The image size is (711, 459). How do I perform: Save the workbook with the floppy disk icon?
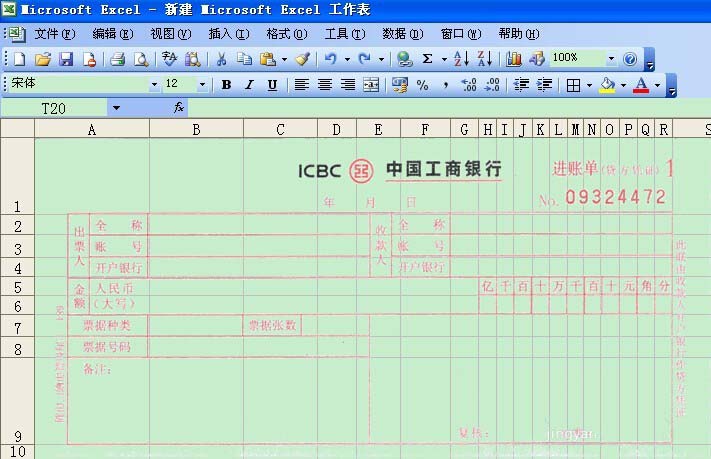click(66, 59)
